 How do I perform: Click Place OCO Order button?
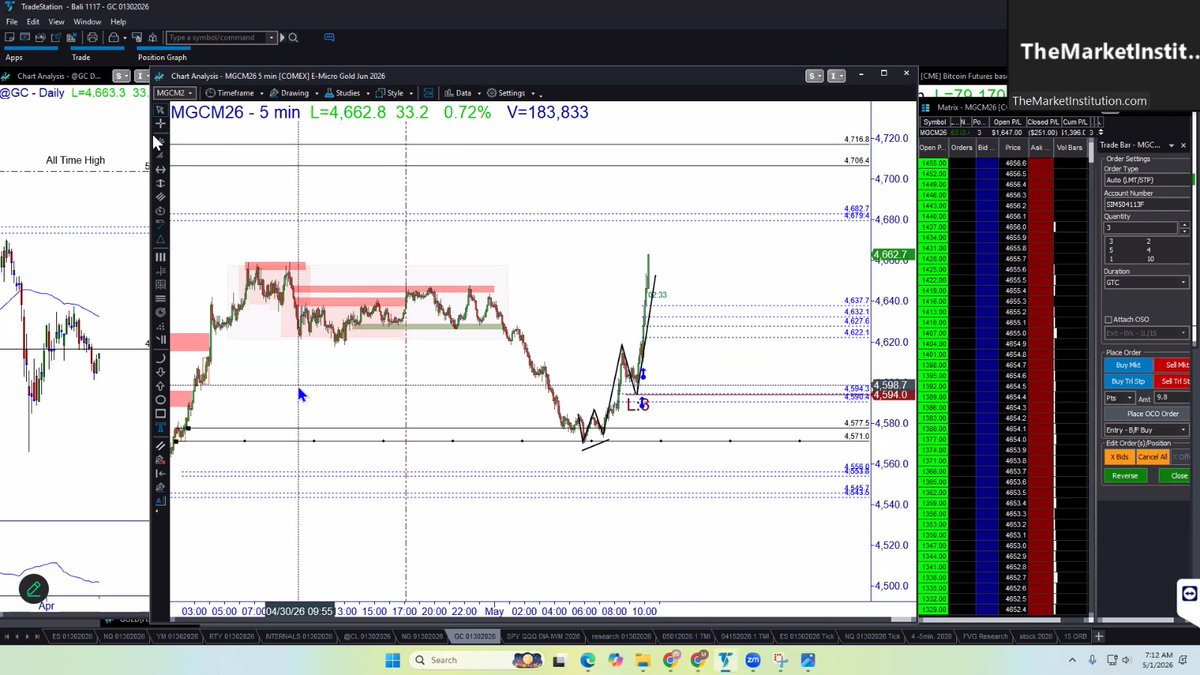1146,414
